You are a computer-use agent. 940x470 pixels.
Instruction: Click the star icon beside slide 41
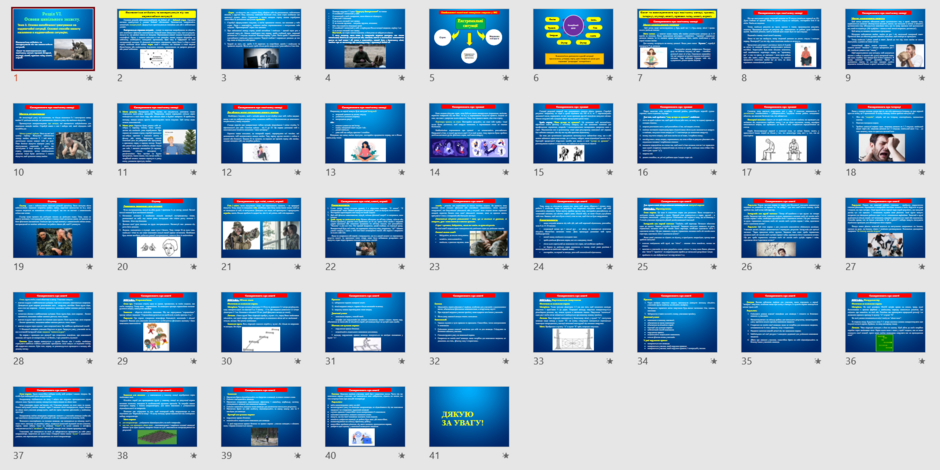[505, 456]
